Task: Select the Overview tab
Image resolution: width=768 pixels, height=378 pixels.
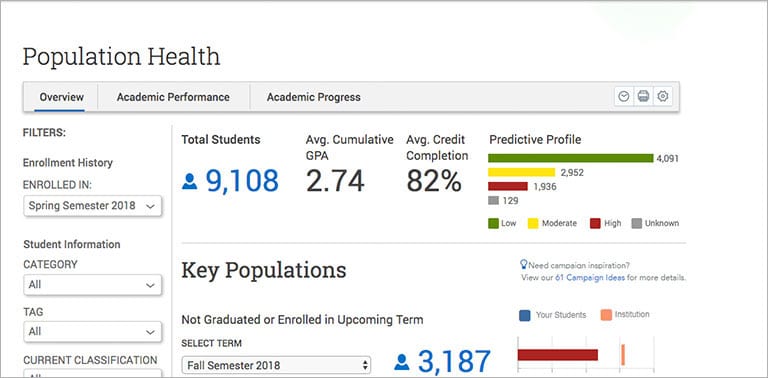Action: pos(62,97)
